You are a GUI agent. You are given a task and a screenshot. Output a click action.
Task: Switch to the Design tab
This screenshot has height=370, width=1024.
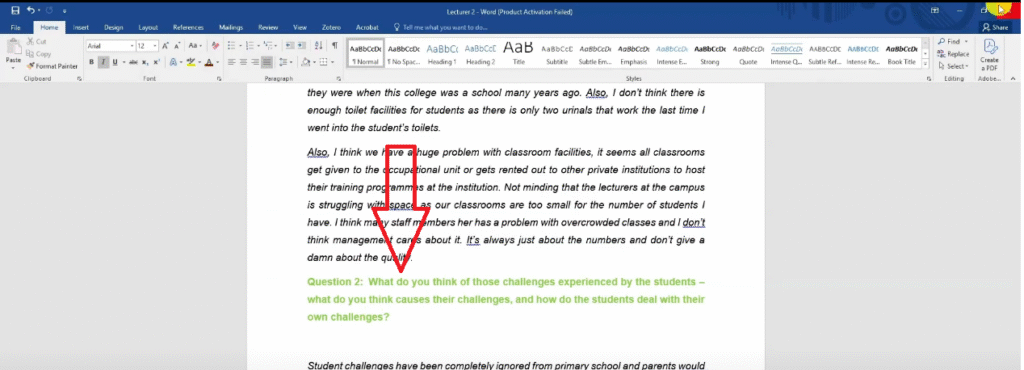[114, 28]
